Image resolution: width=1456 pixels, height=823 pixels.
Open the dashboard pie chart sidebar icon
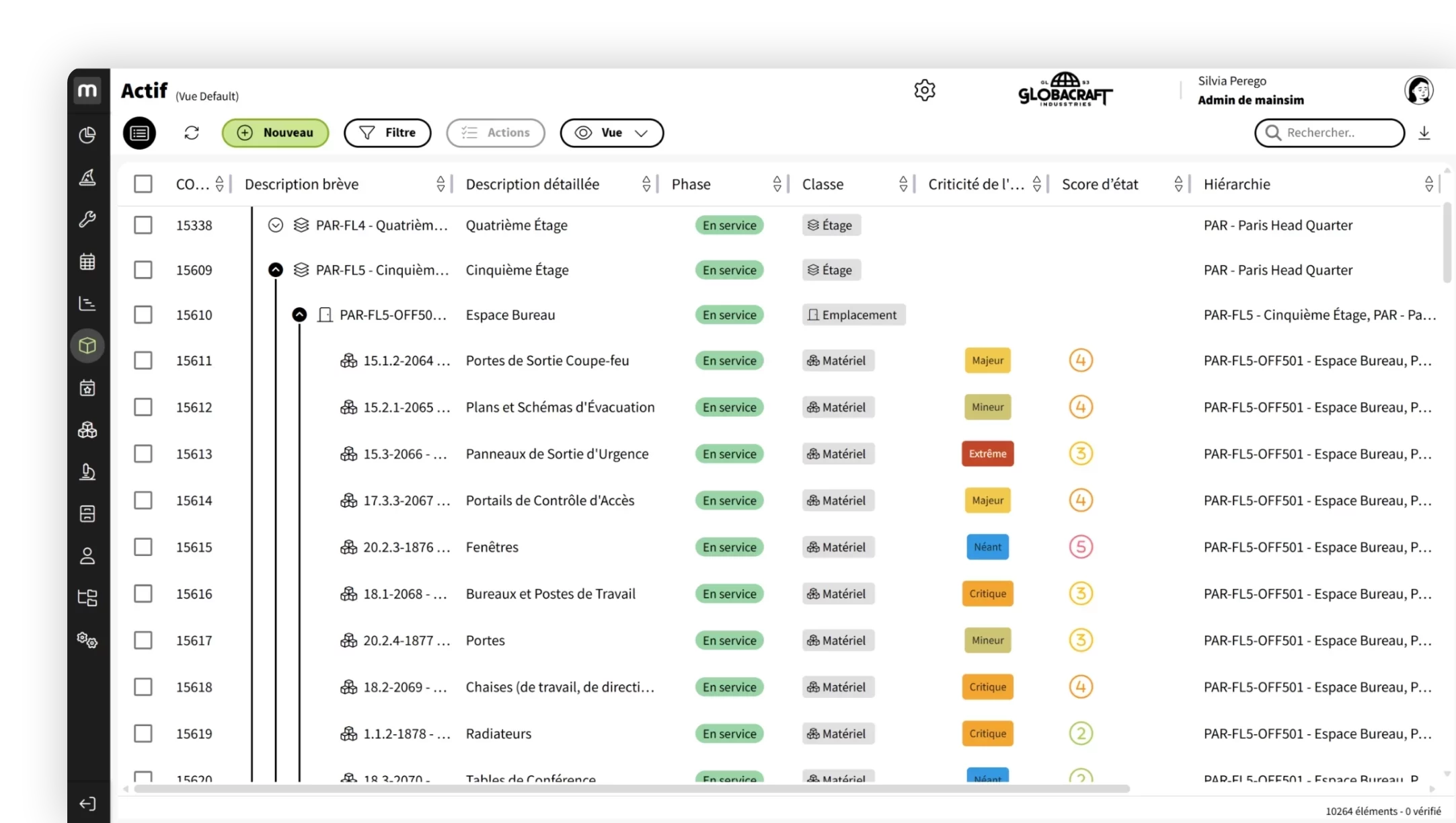click(x=87, y=135)
